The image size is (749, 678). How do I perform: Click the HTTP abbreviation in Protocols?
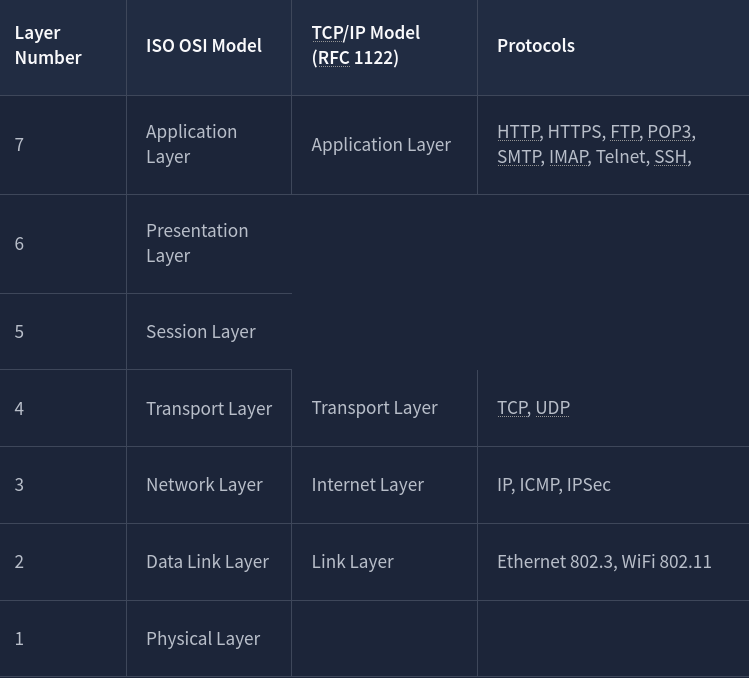pyautogui.click(x=518, y=132)
